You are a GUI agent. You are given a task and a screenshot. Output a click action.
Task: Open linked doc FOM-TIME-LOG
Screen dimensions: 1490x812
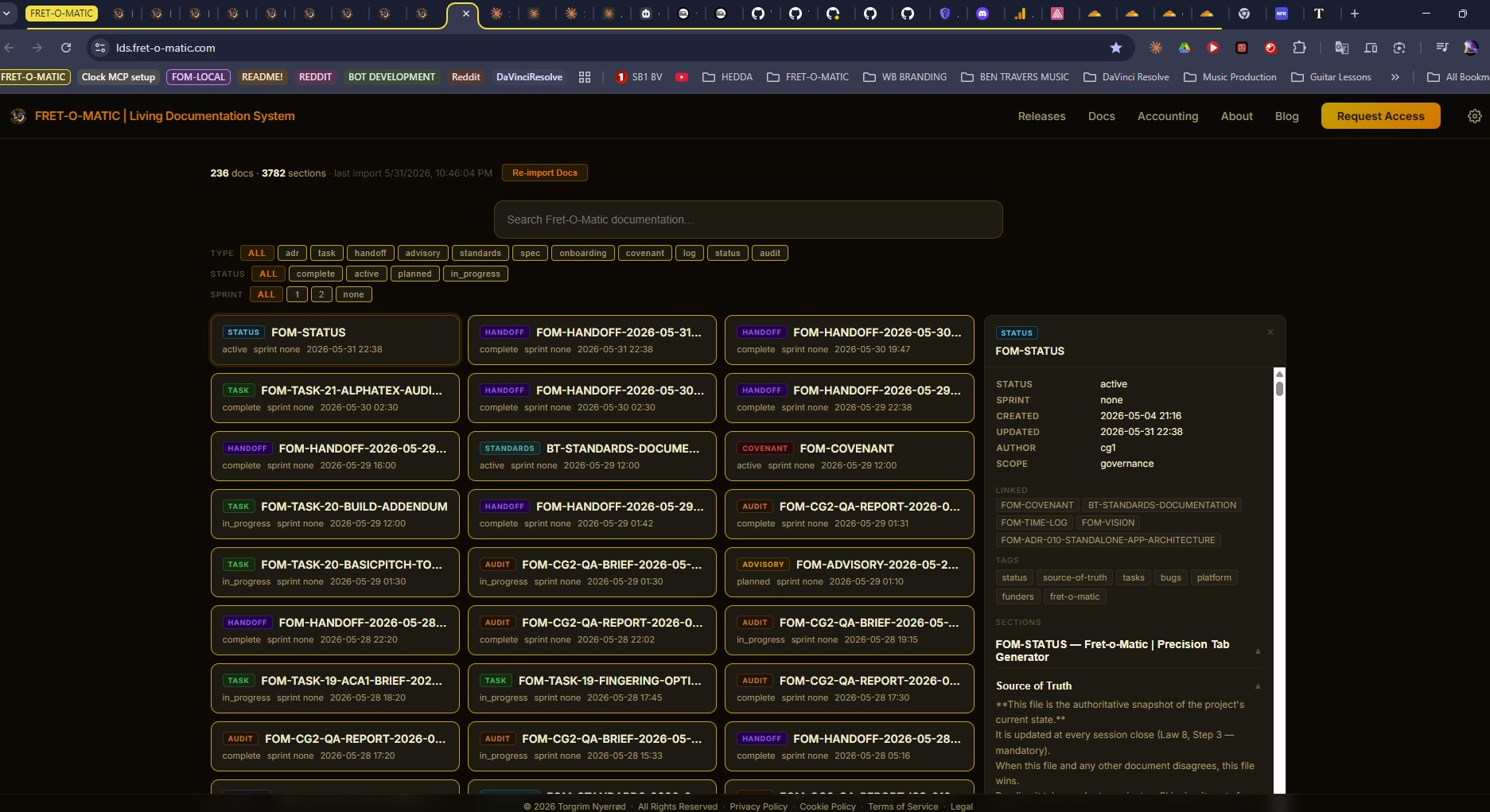click(x=1033, y=523)
